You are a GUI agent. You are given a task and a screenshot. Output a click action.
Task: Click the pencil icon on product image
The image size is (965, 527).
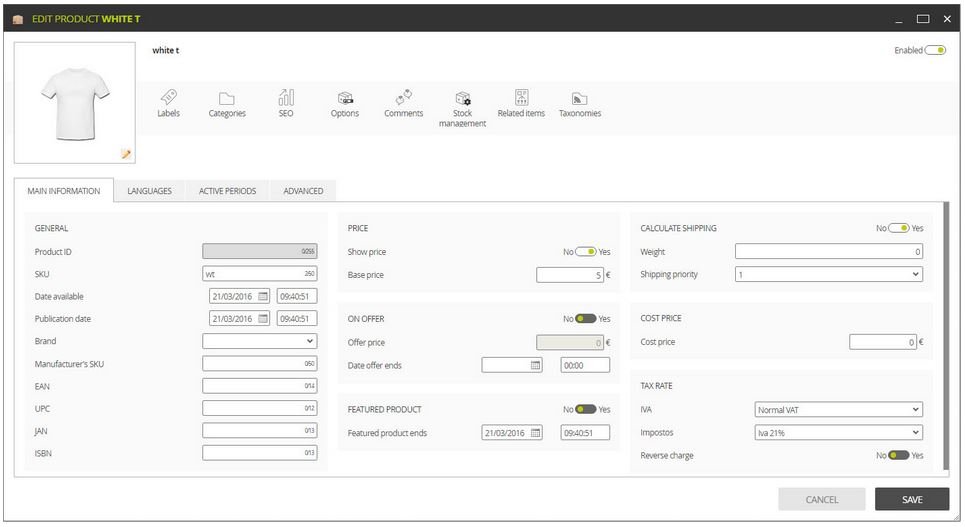(x=126, y=154)
